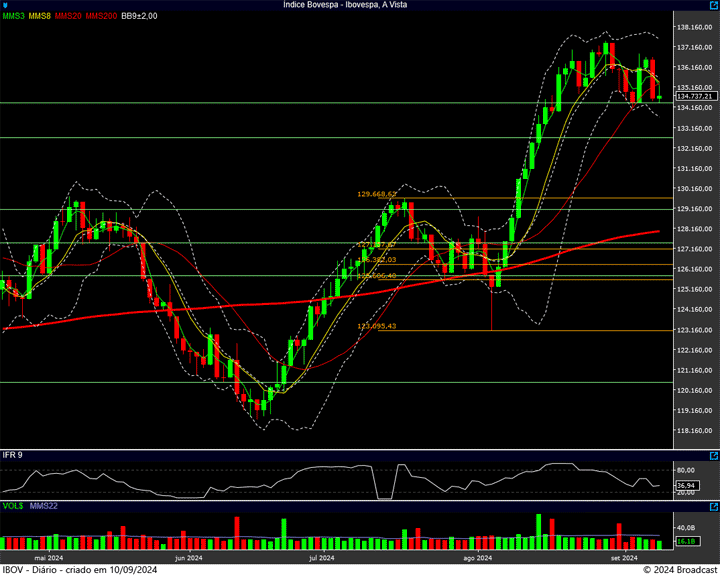Click the 138.160,00 price axis label

(693, 27)
